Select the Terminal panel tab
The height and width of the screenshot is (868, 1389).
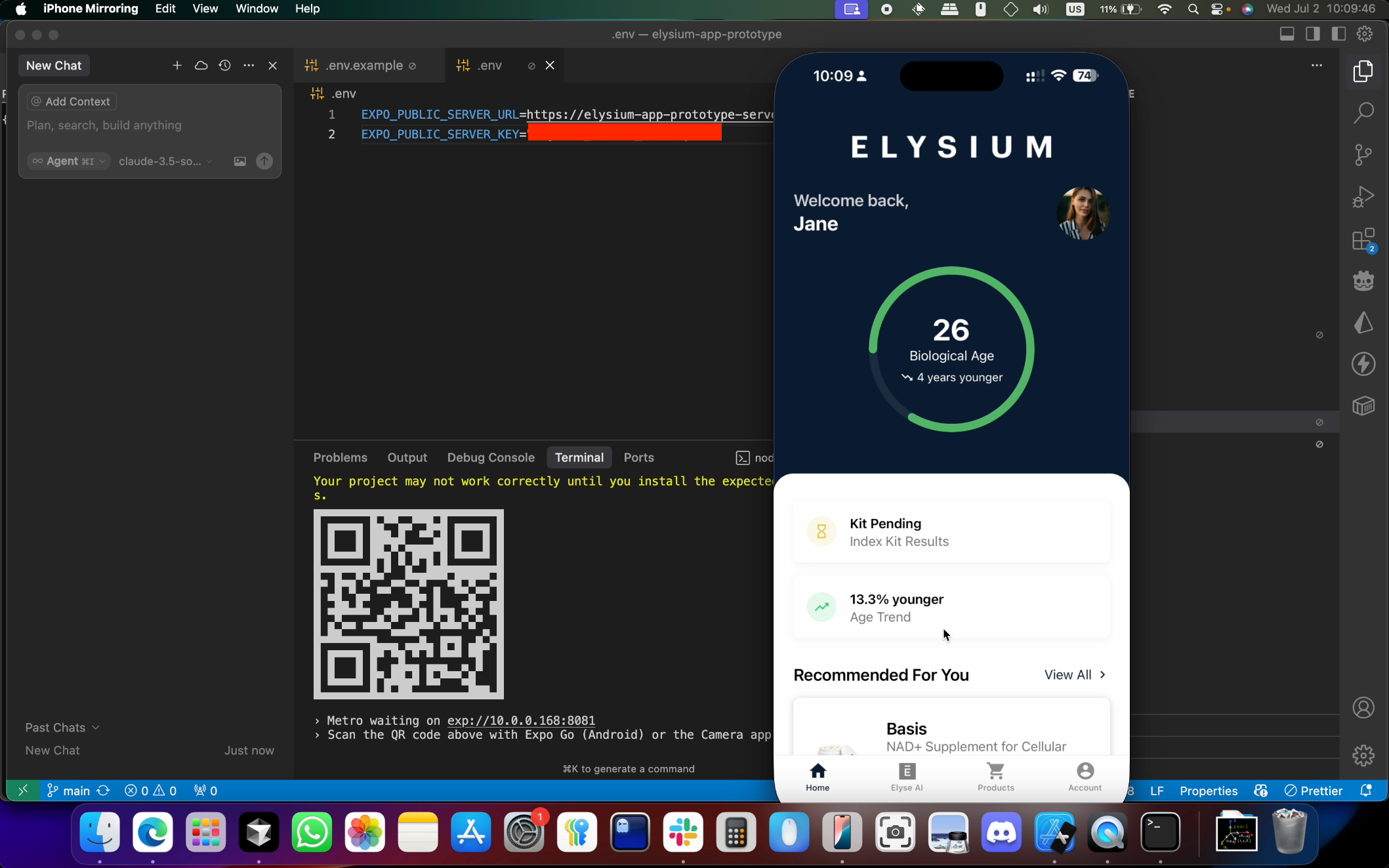tap(579, 457)
